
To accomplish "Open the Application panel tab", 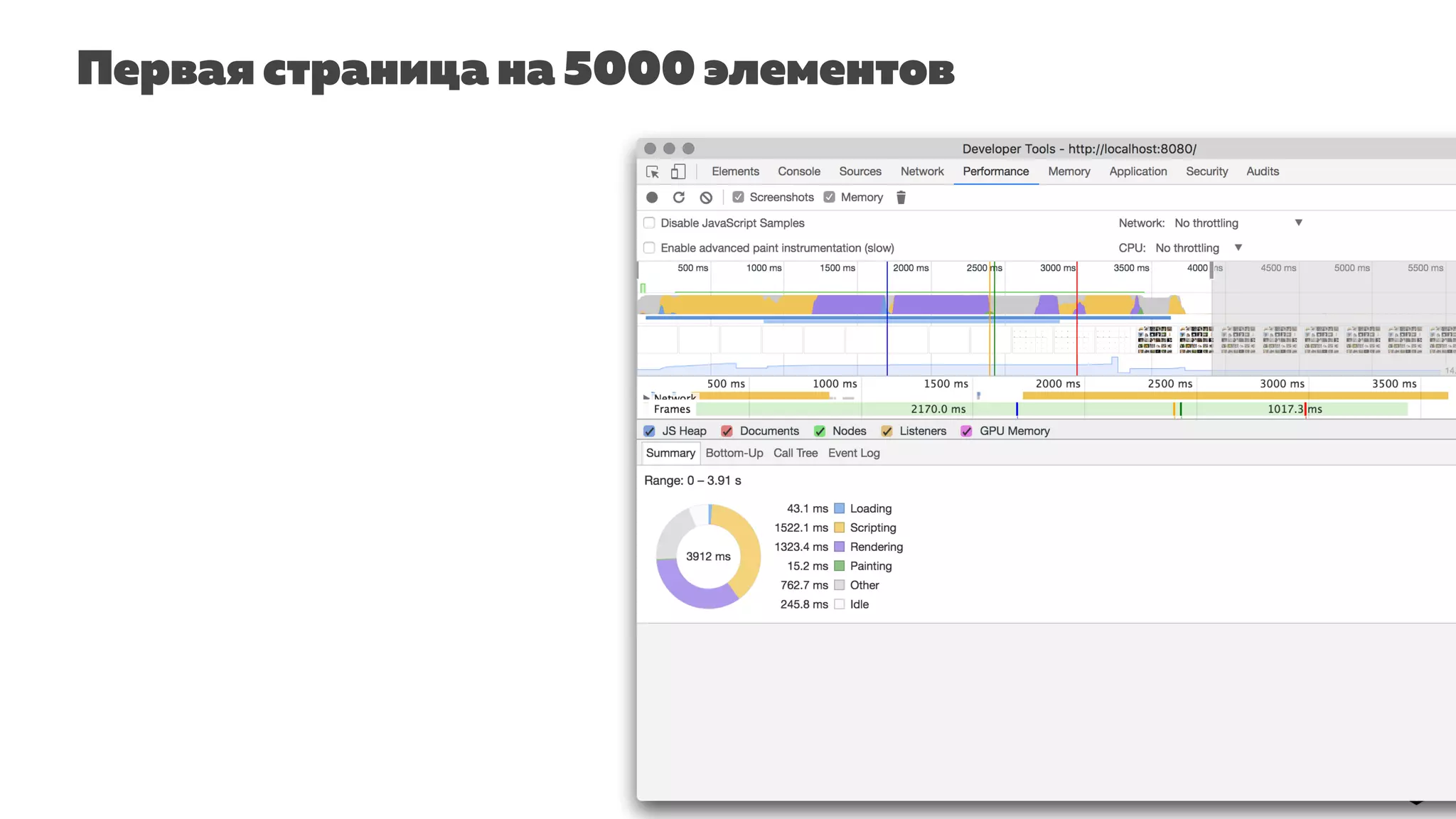I will point(1138,171).
